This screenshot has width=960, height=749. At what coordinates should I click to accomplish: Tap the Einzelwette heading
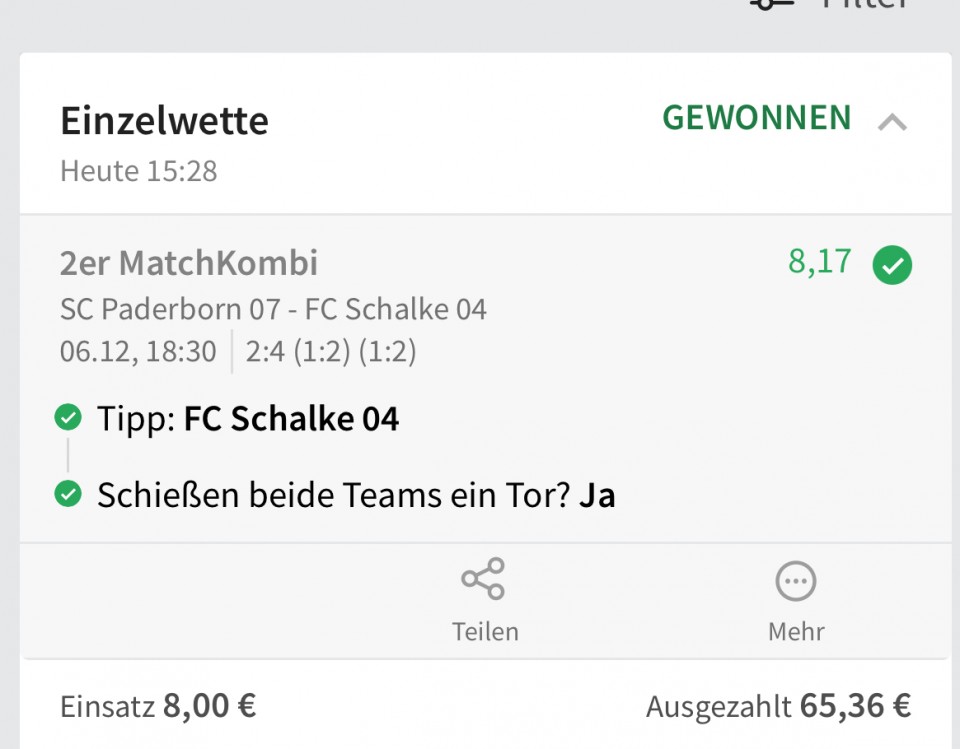click(x=164, y=121)
